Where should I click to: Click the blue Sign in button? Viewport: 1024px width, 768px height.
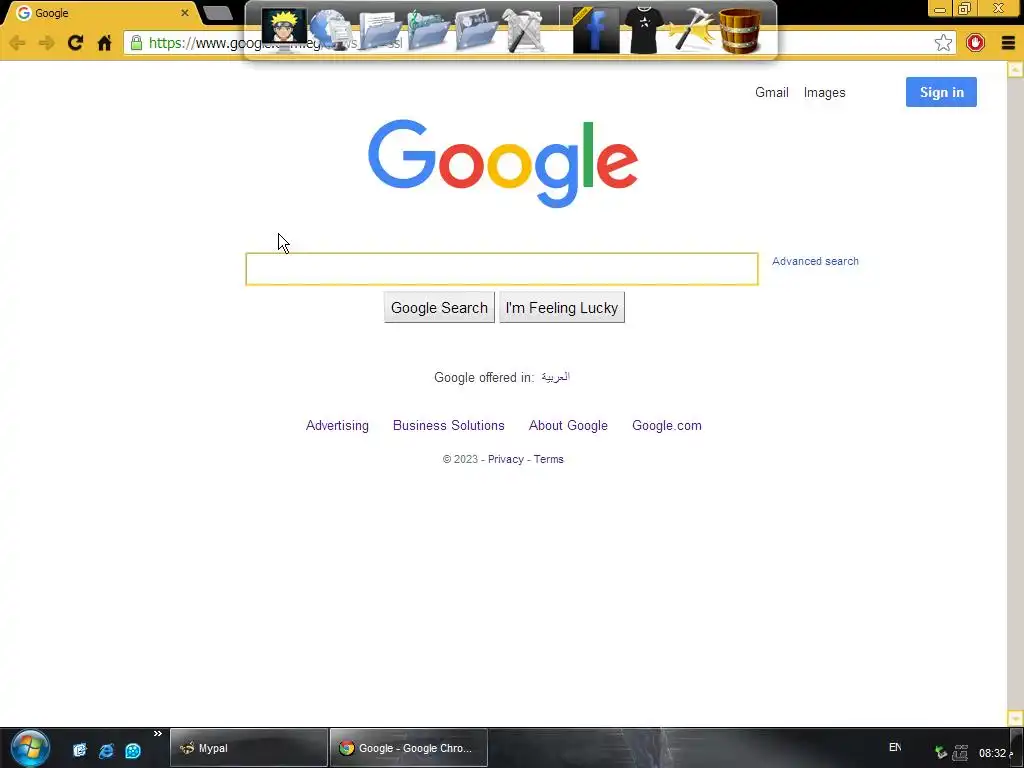pyautogui.click(x=941, y=92)
